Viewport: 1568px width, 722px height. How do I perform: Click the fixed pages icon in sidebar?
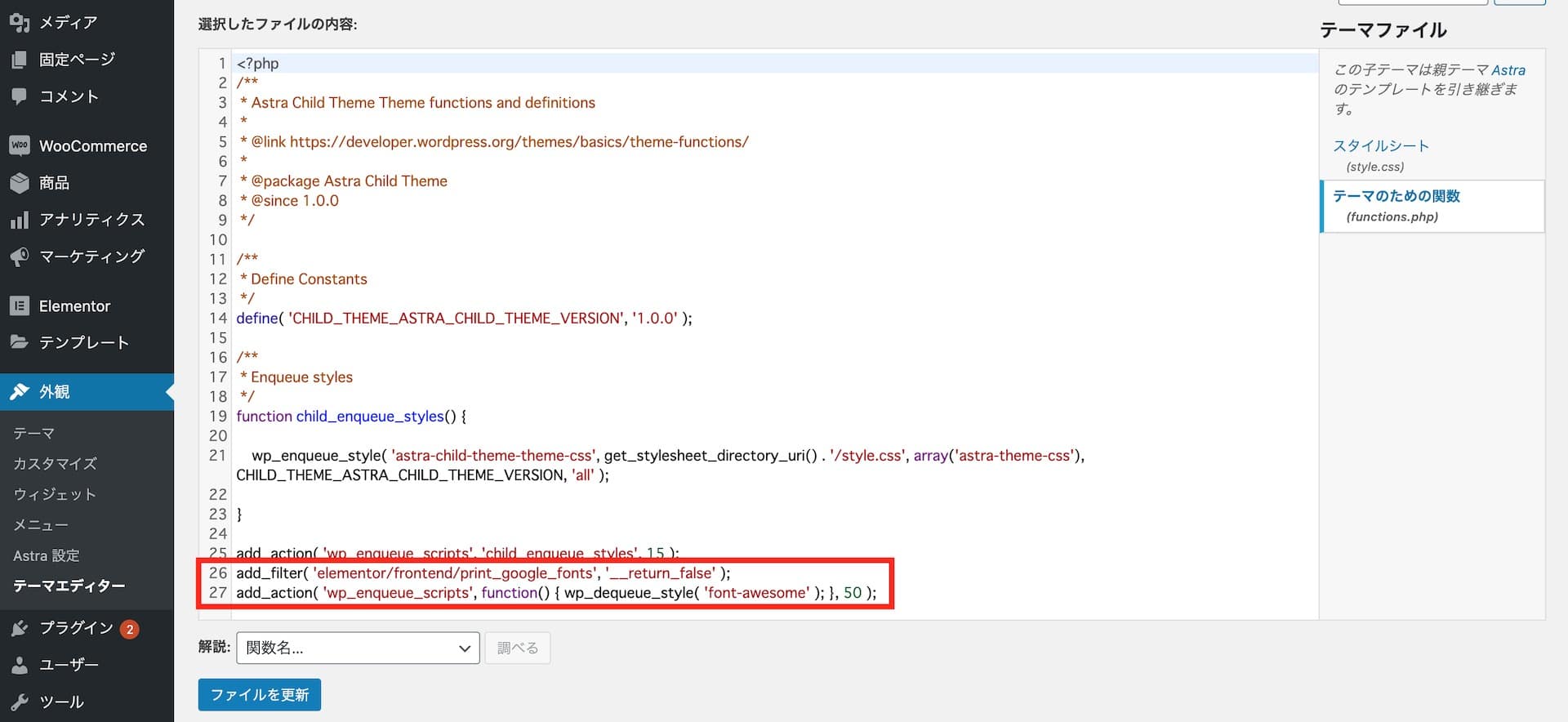point(20,60)
